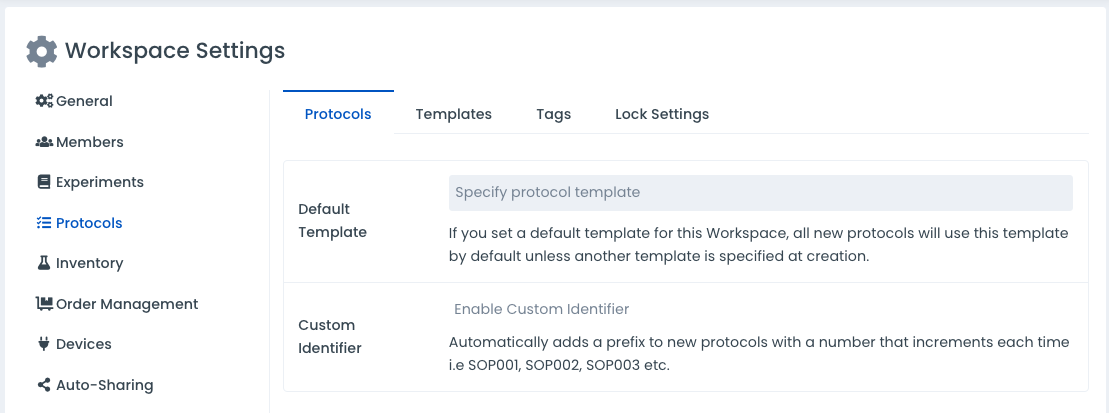
Task: Click the Devices plug icon
Action: point(44,344)
